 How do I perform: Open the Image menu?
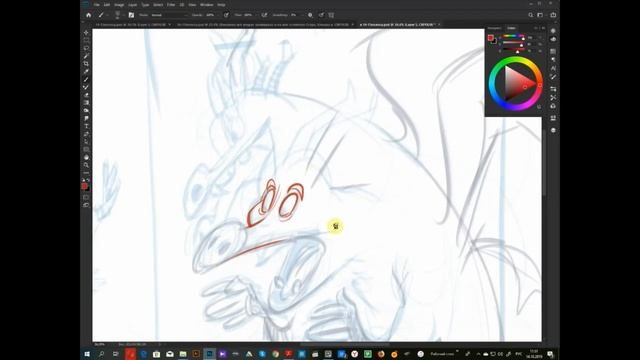119,5
